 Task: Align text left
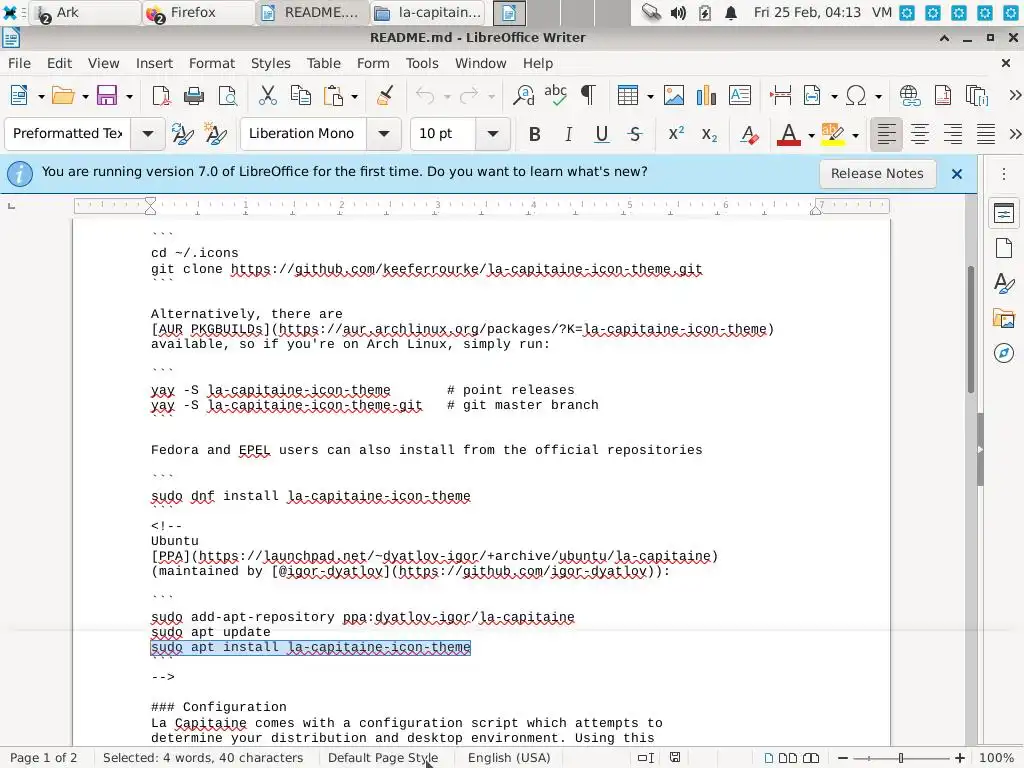(886, 135)
